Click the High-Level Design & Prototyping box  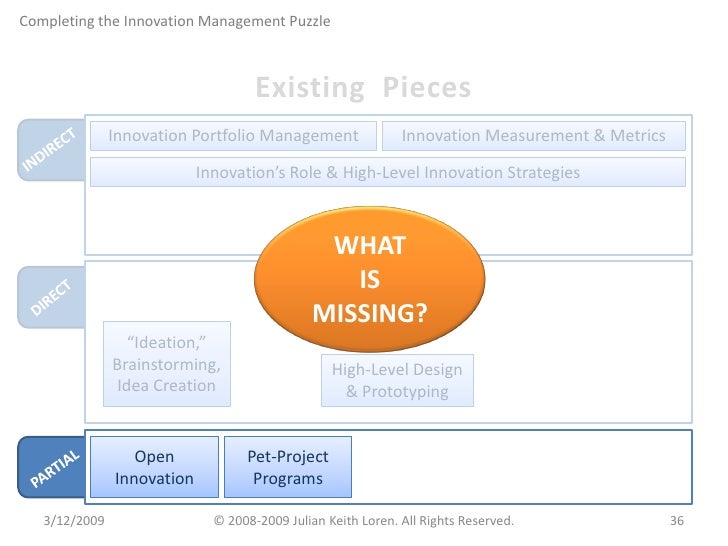[x=397, y=380]
